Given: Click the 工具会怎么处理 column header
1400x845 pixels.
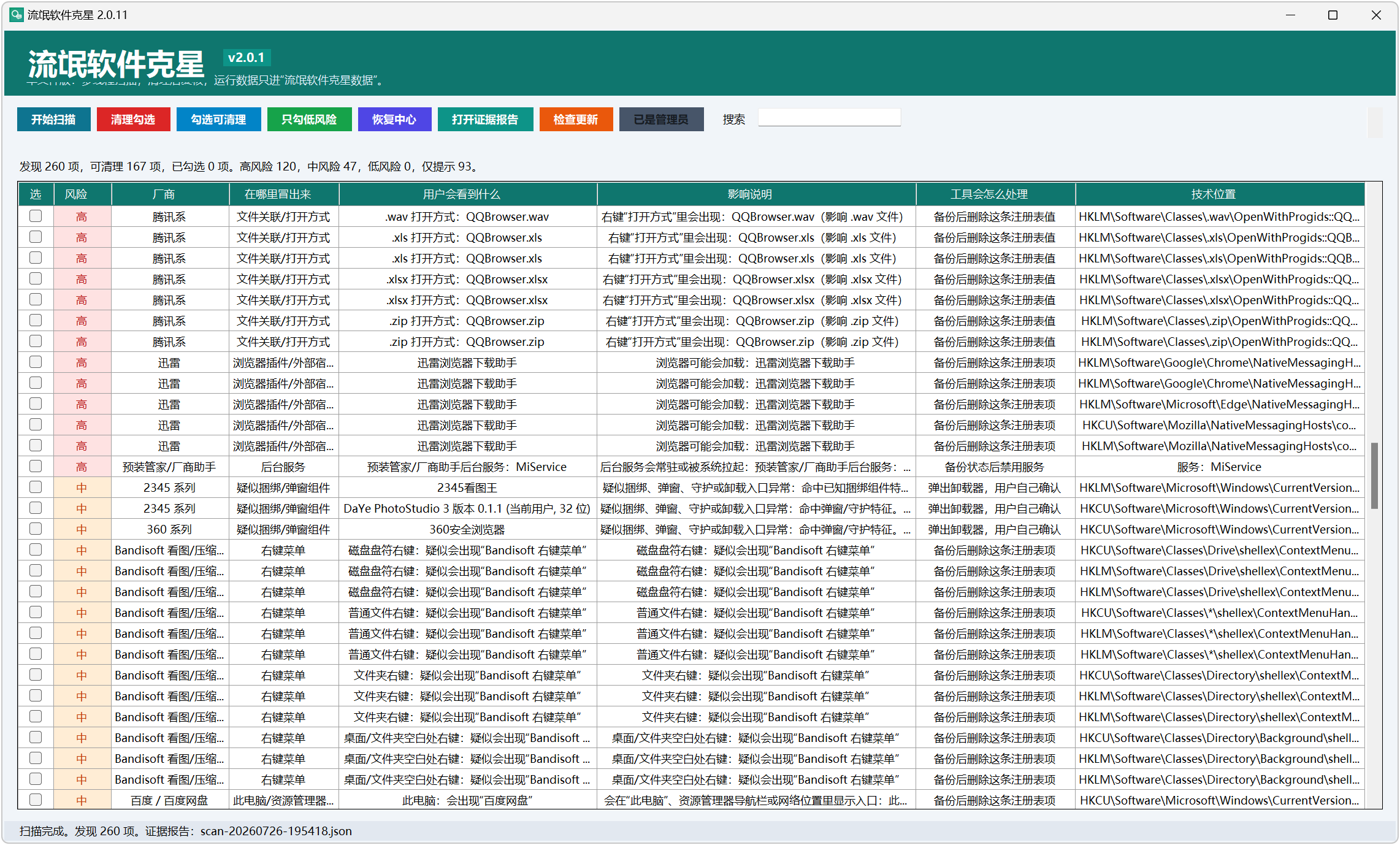Looking at the screenshot, I should [x=995, y=194].
